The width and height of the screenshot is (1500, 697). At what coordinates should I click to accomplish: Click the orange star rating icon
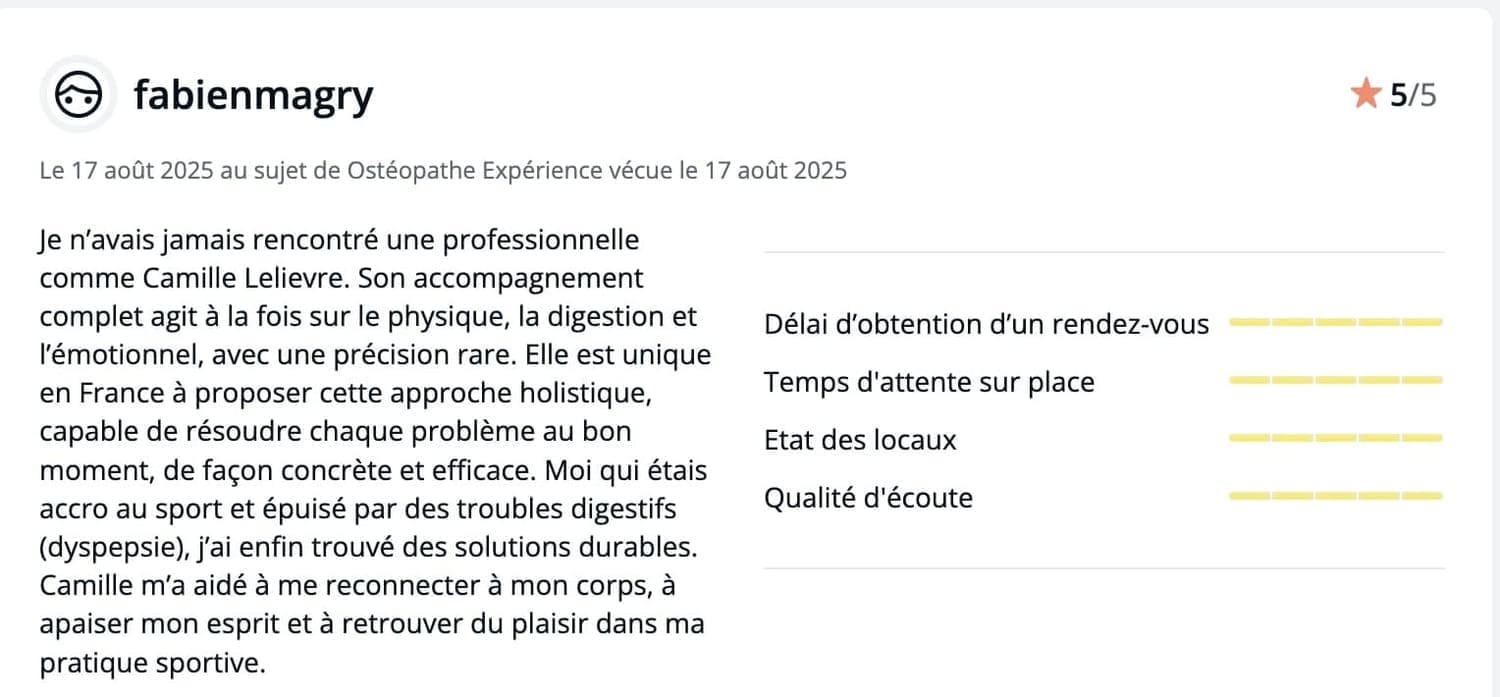1365,95
